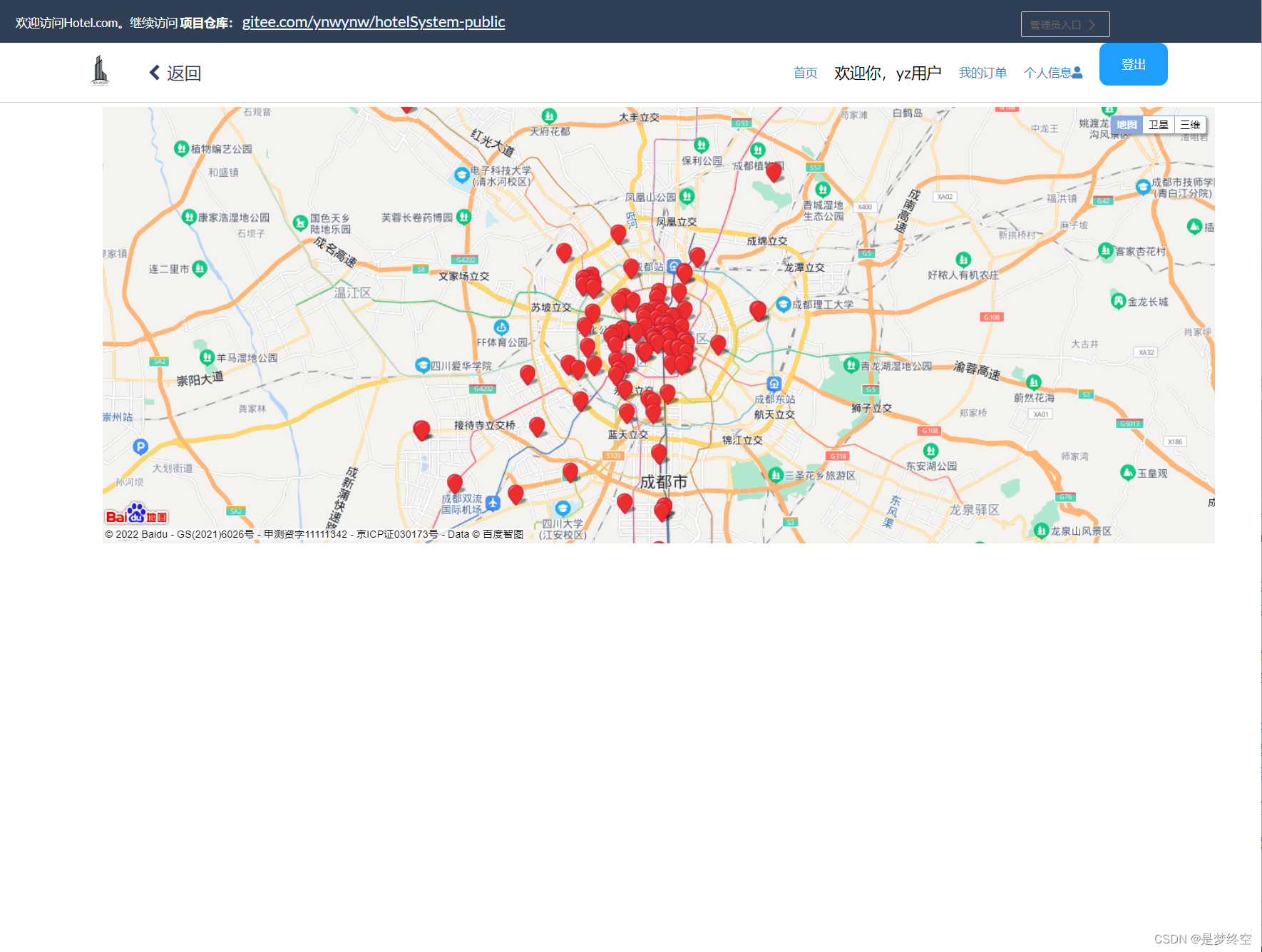The height and width of the screenshot is (952, 1262).
Task: Log out with the 登出 button
Action: pos(1133,64)
